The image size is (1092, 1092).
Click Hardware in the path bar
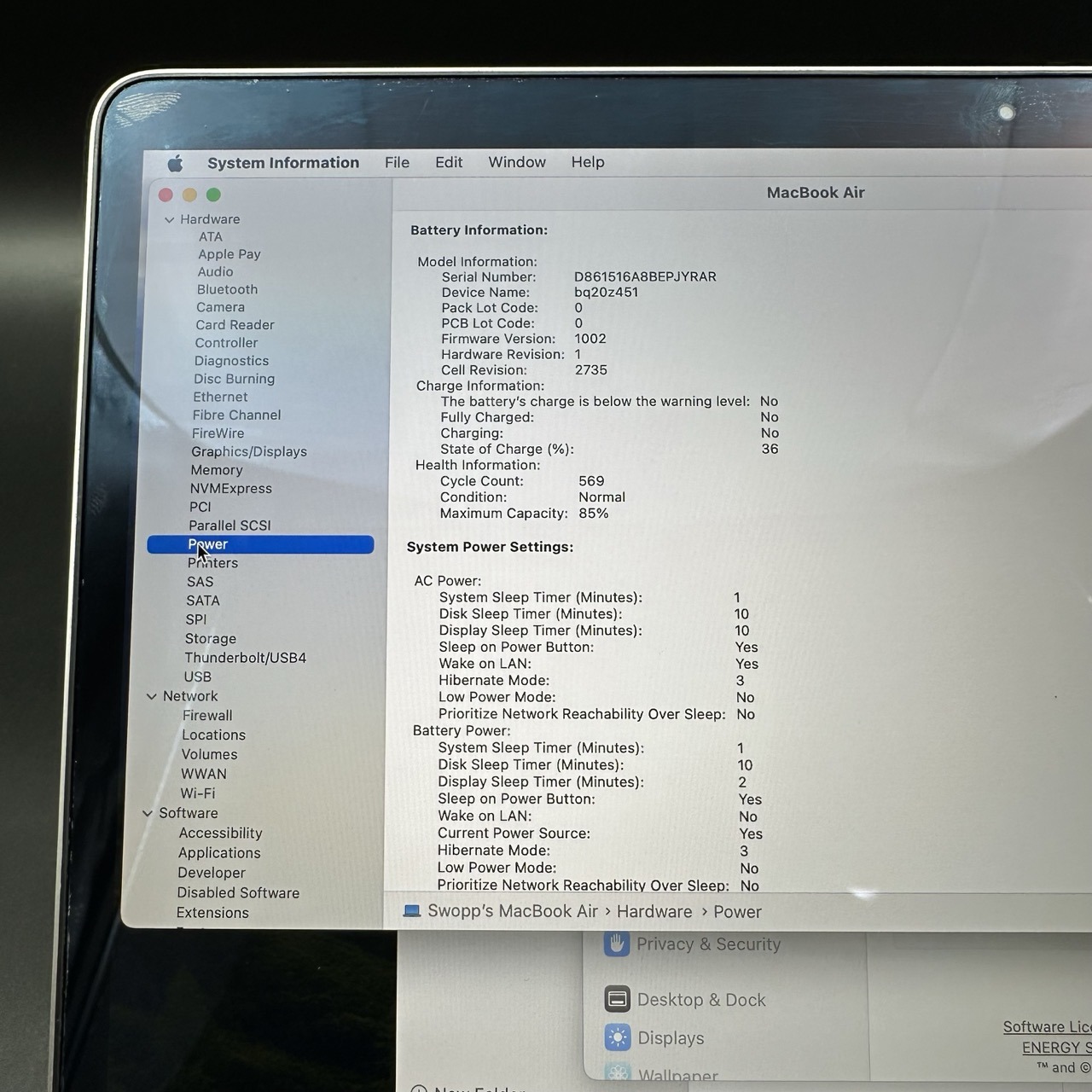[653, 911]
